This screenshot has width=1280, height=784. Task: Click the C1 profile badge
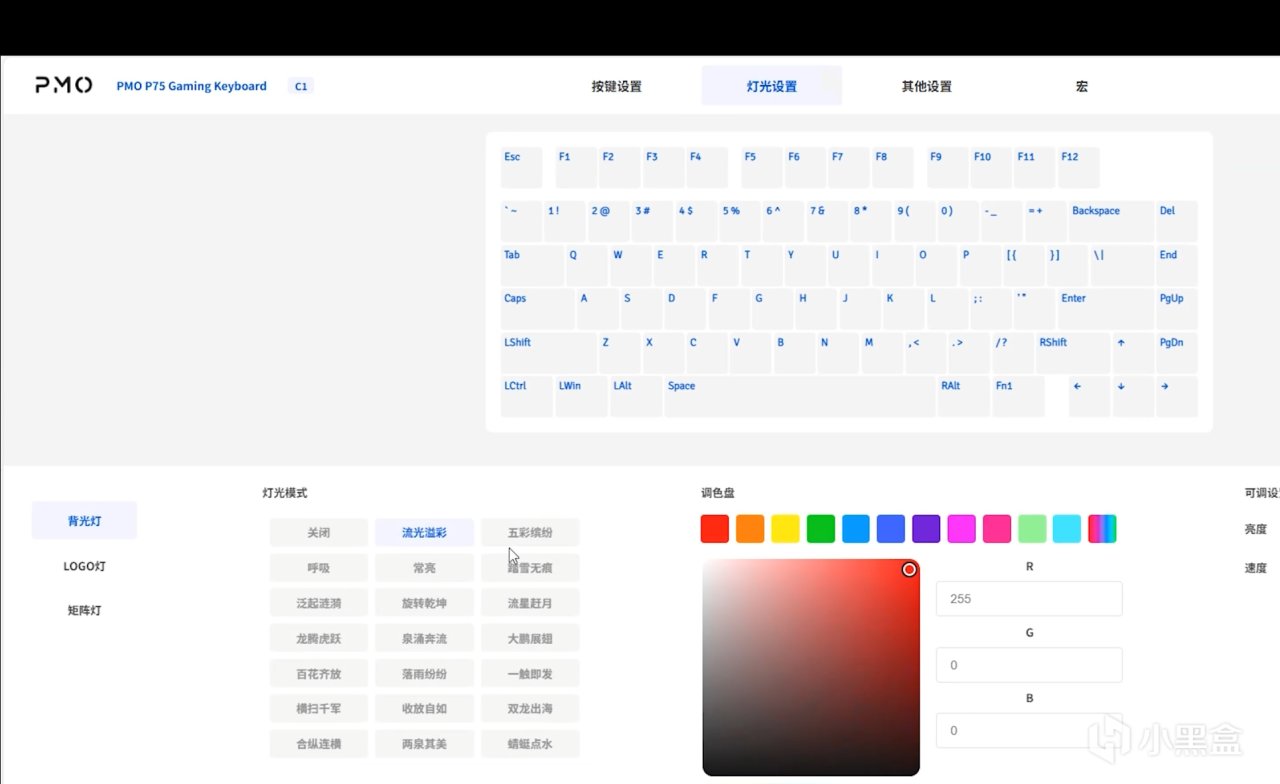pos(300,86)
